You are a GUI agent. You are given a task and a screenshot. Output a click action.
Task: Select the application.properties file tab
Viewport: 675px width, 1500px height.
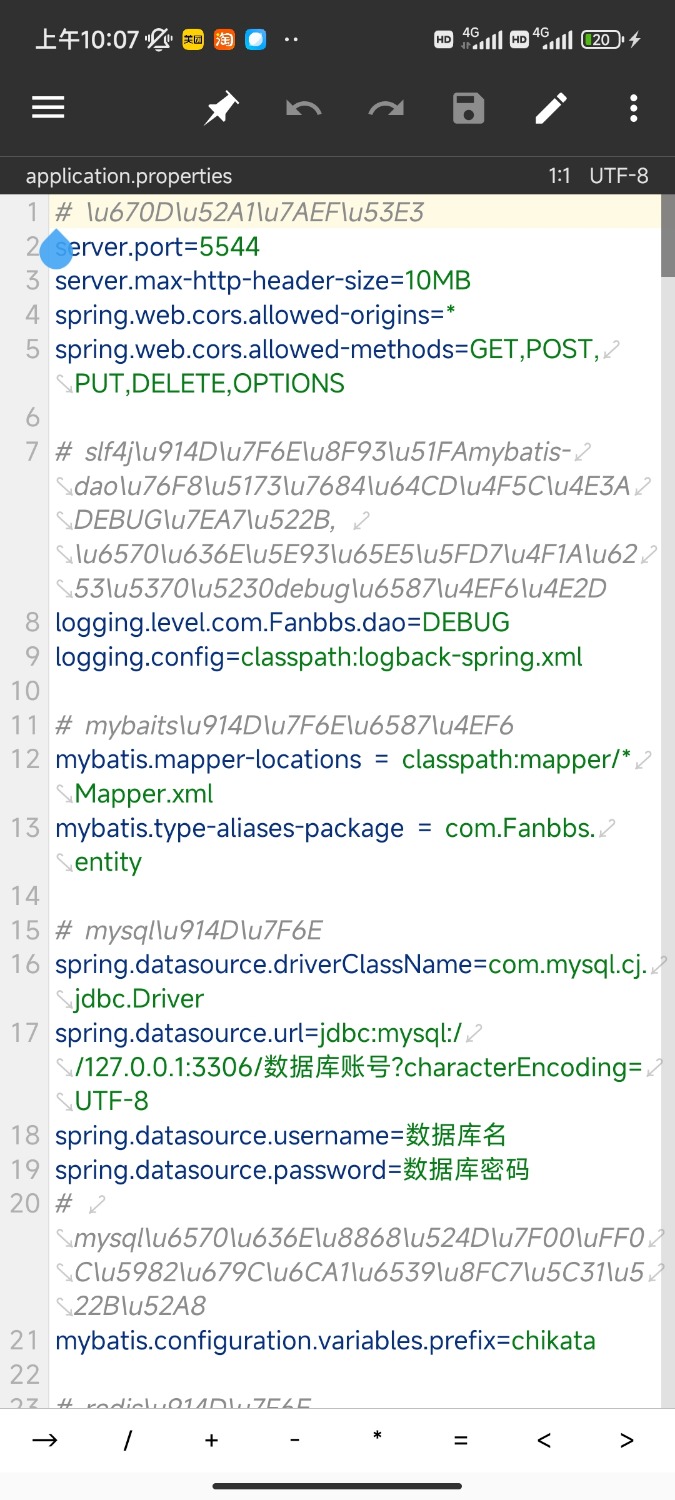coord(129,176)
